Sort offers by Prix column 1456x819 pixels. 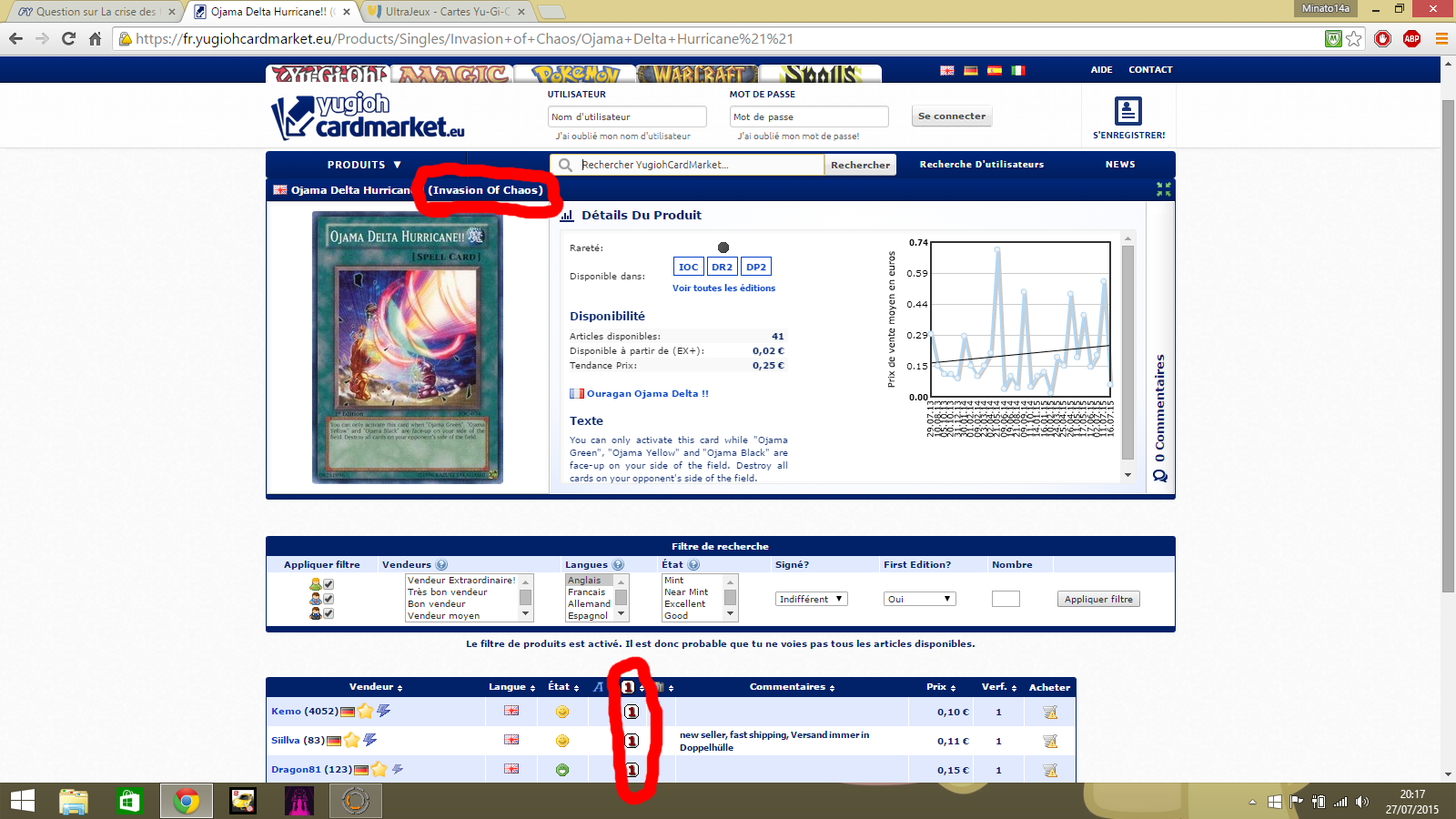pyautogui.click(x=941, y=687)
